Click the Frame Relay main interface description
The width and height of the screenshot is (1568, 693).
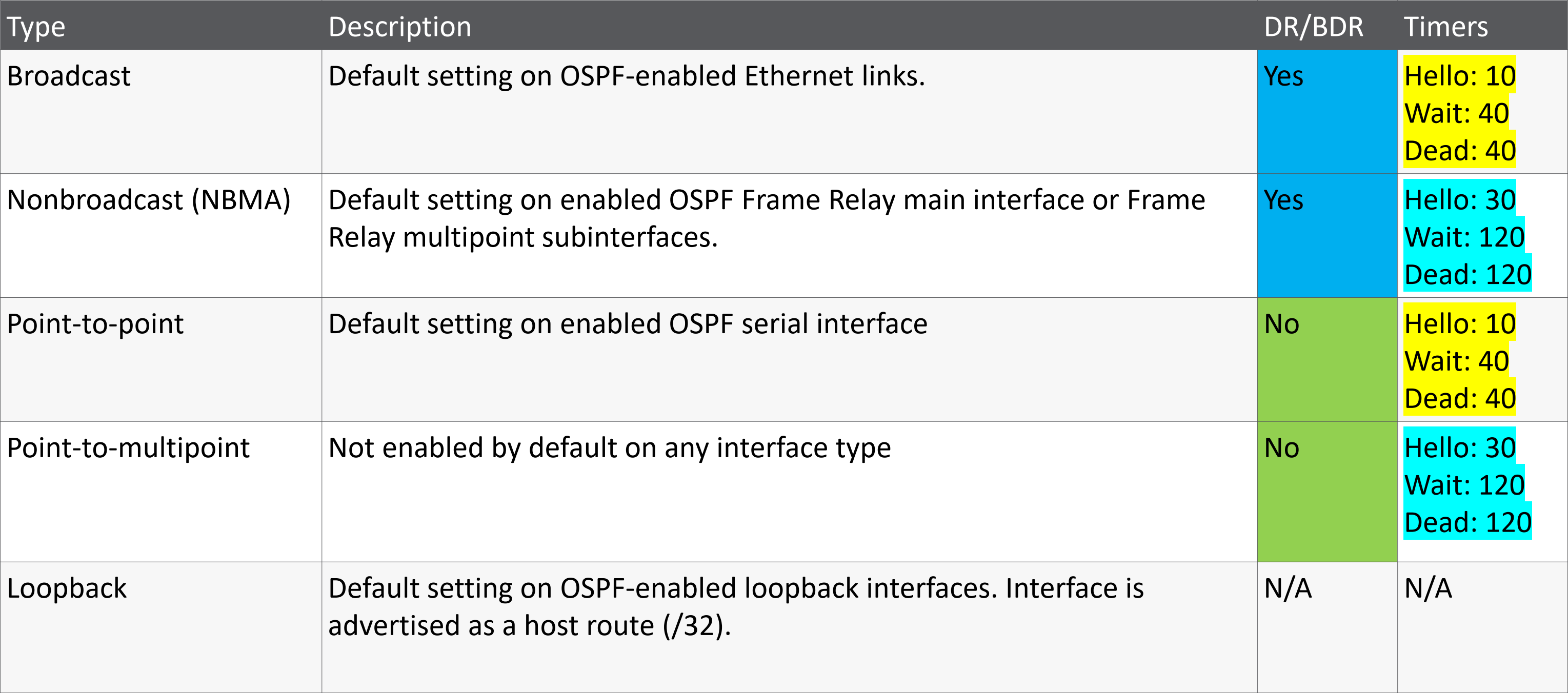coord(766,218)
